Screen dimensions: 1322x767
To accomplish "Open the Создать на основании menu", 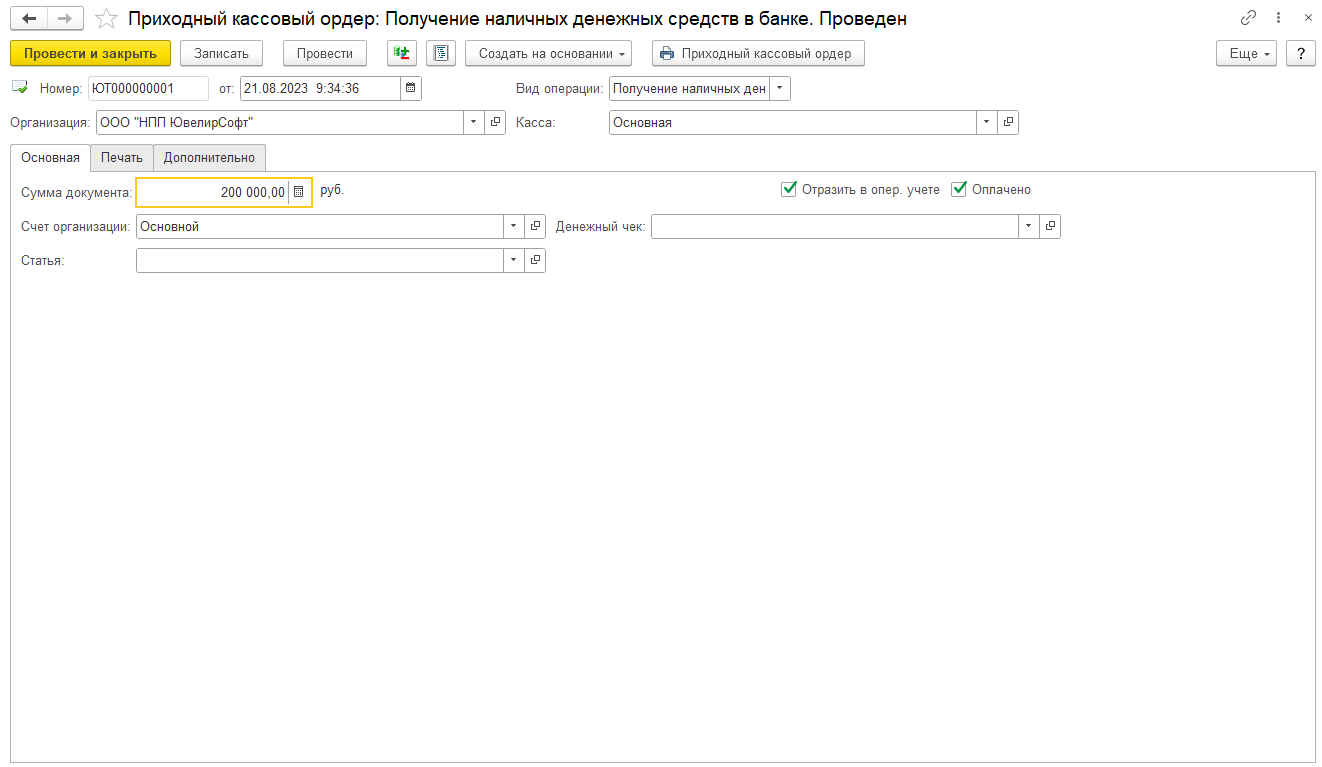I will point(549,53).
